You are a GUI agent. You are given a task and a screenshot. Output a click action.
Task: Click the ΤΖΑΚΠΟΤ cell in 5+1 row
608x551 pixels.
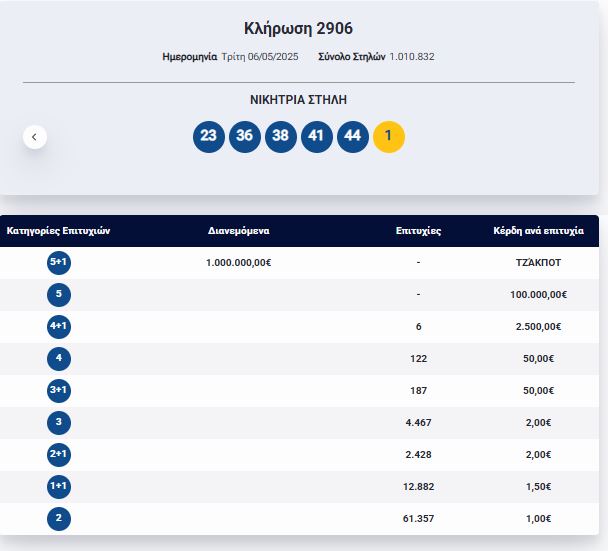(538, 263)
